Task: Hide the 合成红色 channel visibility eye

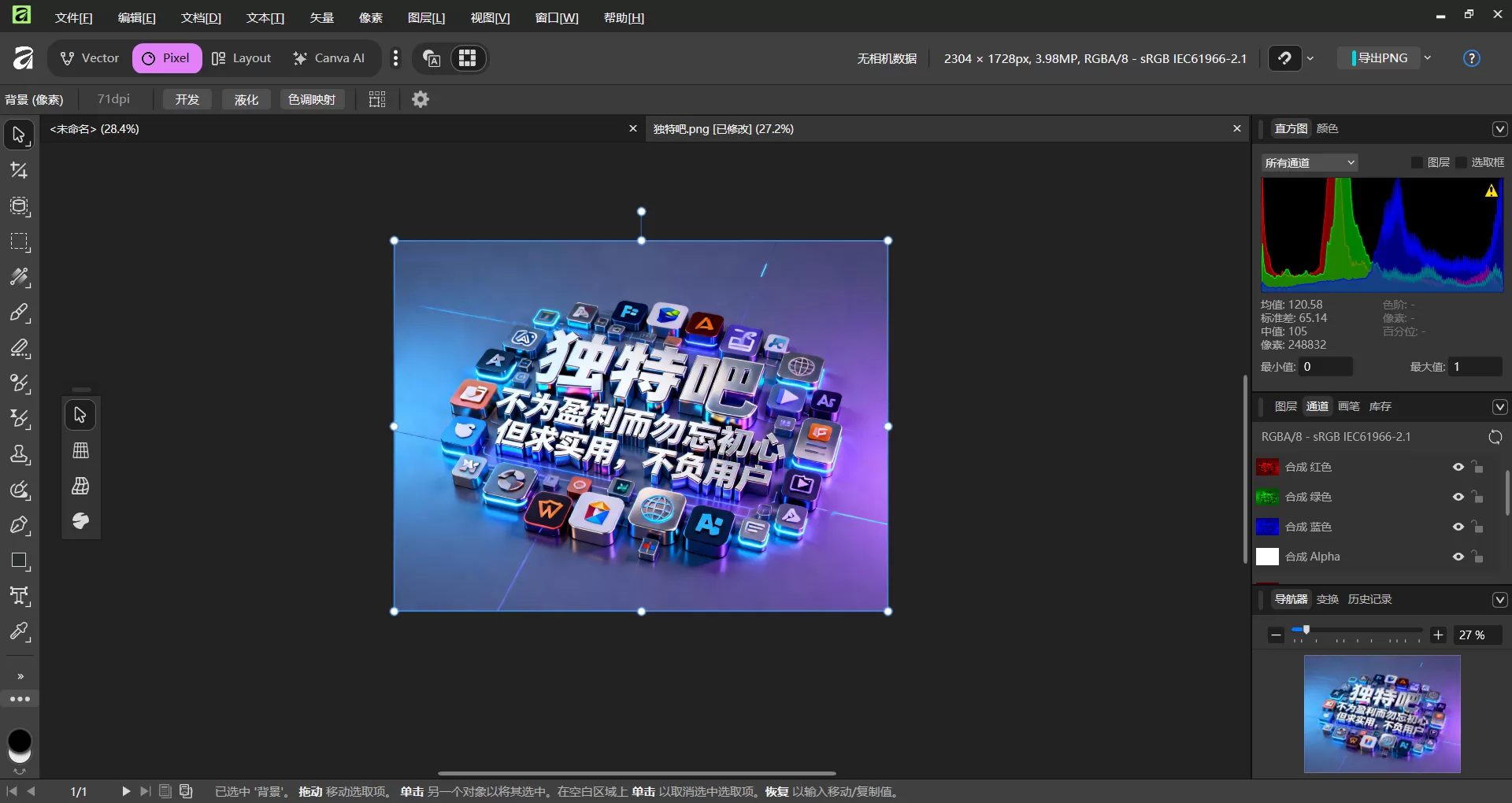Action: click(1458, 467)
